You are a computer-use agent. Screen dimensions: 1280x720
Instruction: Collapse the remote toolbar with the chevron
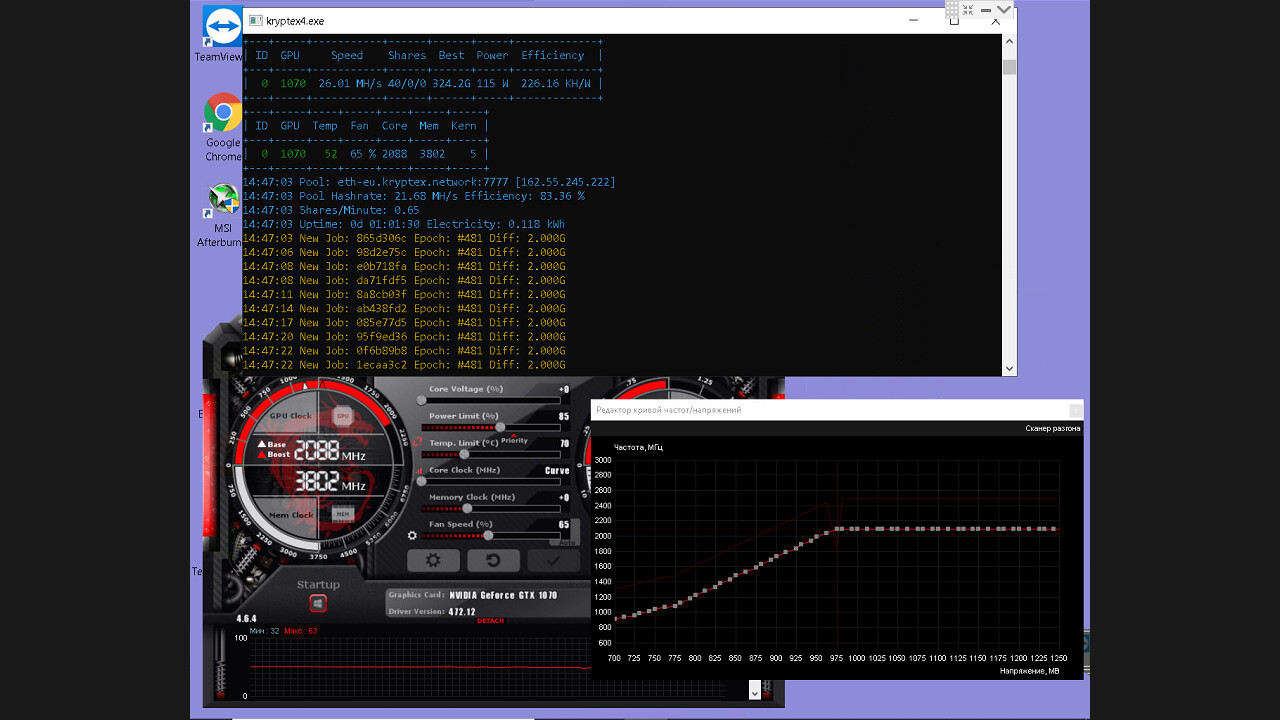click(x=1002, y=8)
